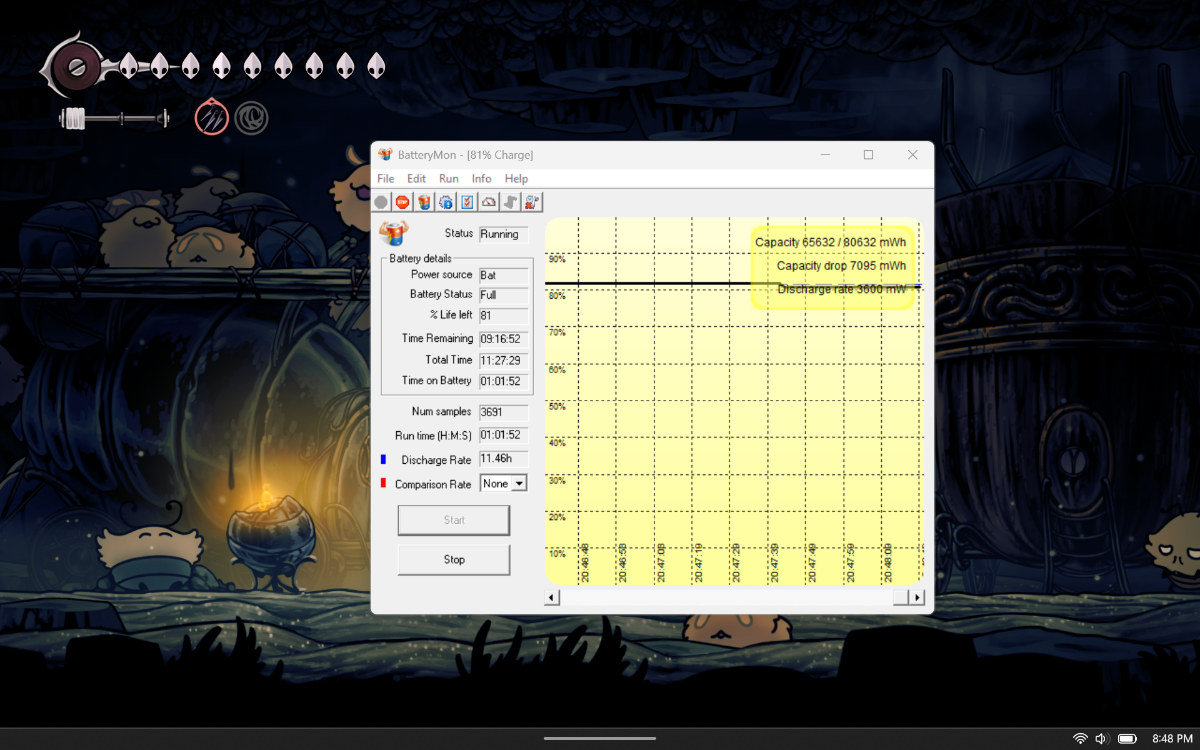Minimize the BatteryMon window

pos(825,155)
